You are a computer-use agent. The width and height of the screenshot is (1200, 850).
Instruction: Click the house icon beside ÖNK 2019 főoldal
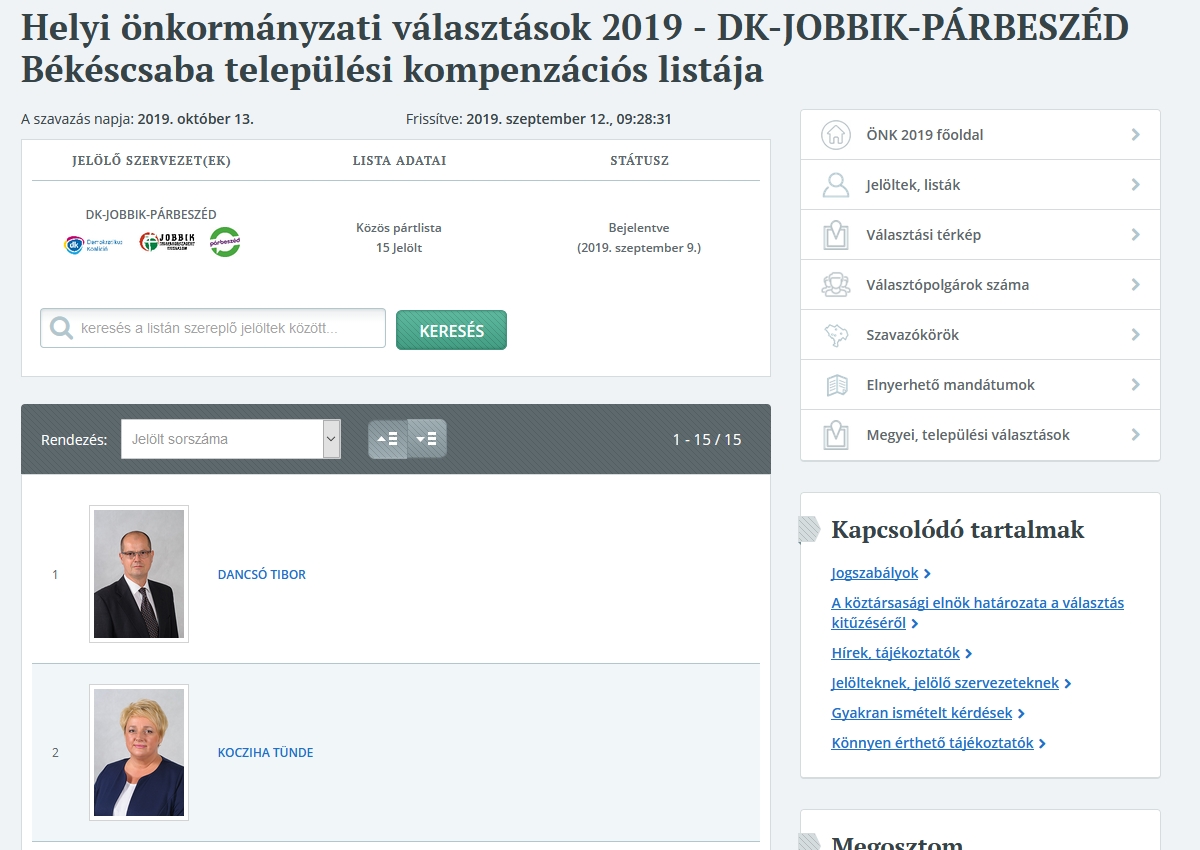coord(836,135)
